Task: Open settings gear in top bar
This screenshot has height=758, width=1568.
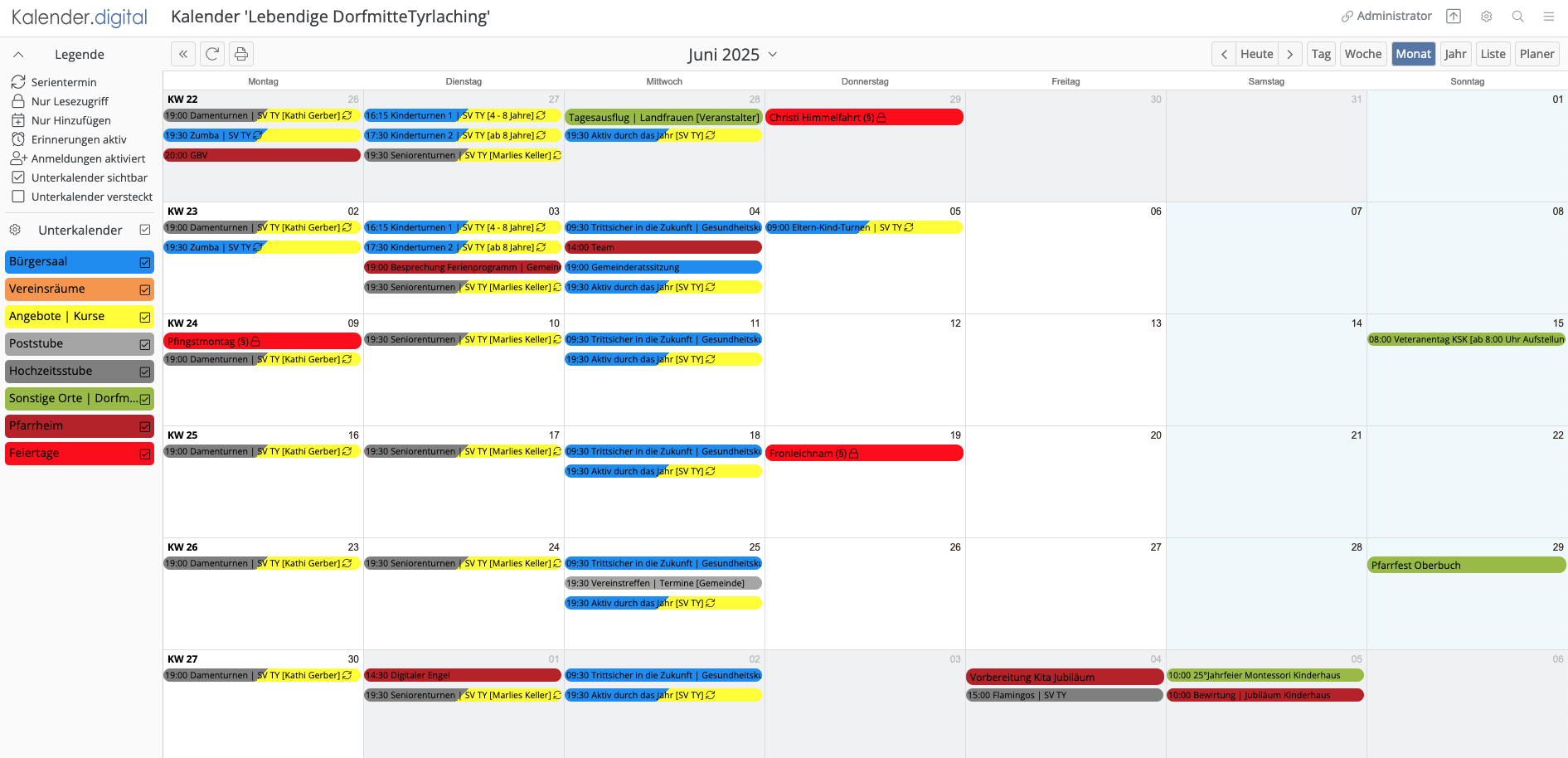Action: pos(1486,17)
